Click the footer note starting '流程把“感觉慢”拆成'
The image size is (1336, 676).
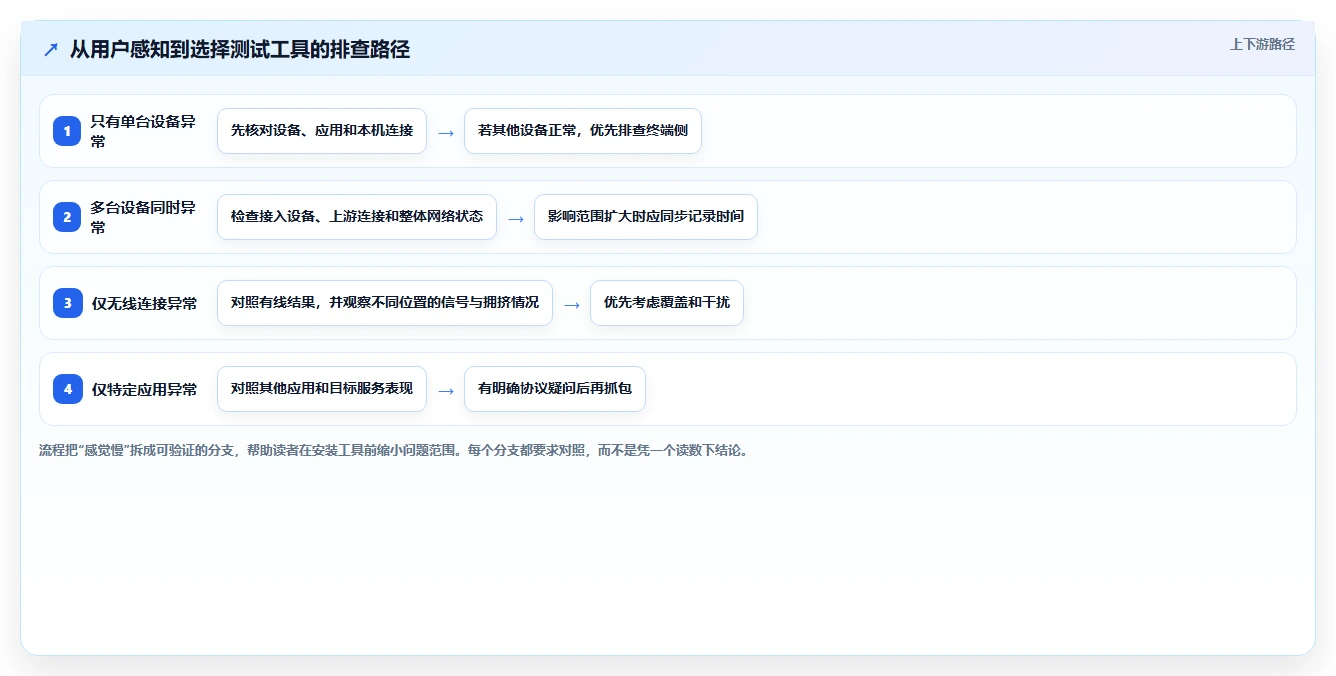[394, 451]
